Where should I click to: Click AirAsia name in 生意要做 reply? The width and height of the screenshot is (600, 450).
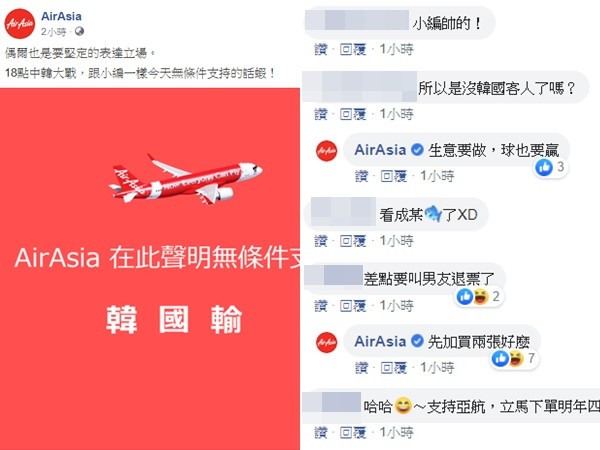(380, 150)
